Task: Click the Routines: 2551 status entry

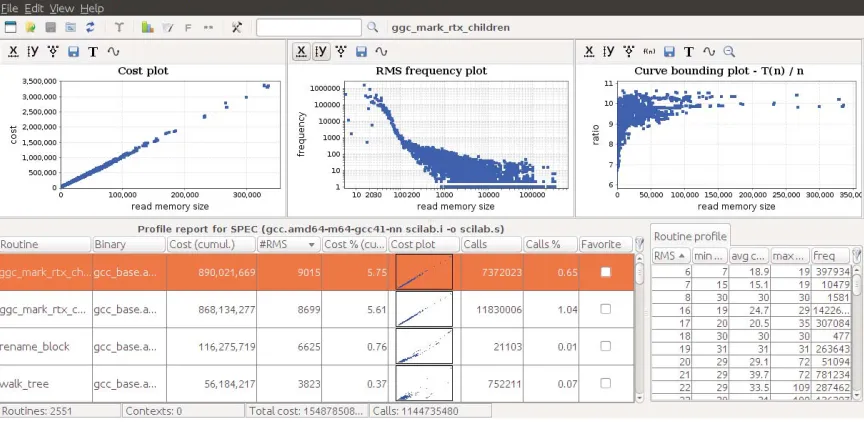Action: [x=60, y=411]
